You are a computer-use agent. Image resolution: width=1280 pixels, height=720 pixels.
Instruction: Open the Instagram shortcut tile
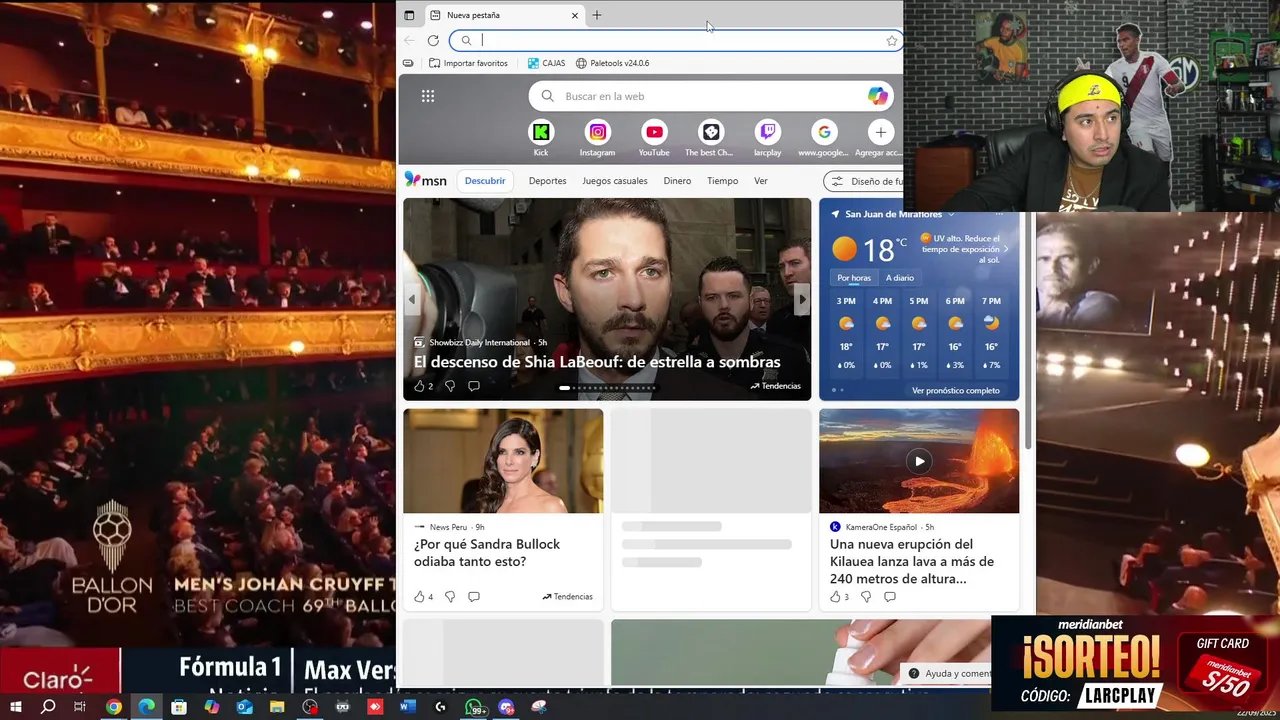(x=597, y=138)
